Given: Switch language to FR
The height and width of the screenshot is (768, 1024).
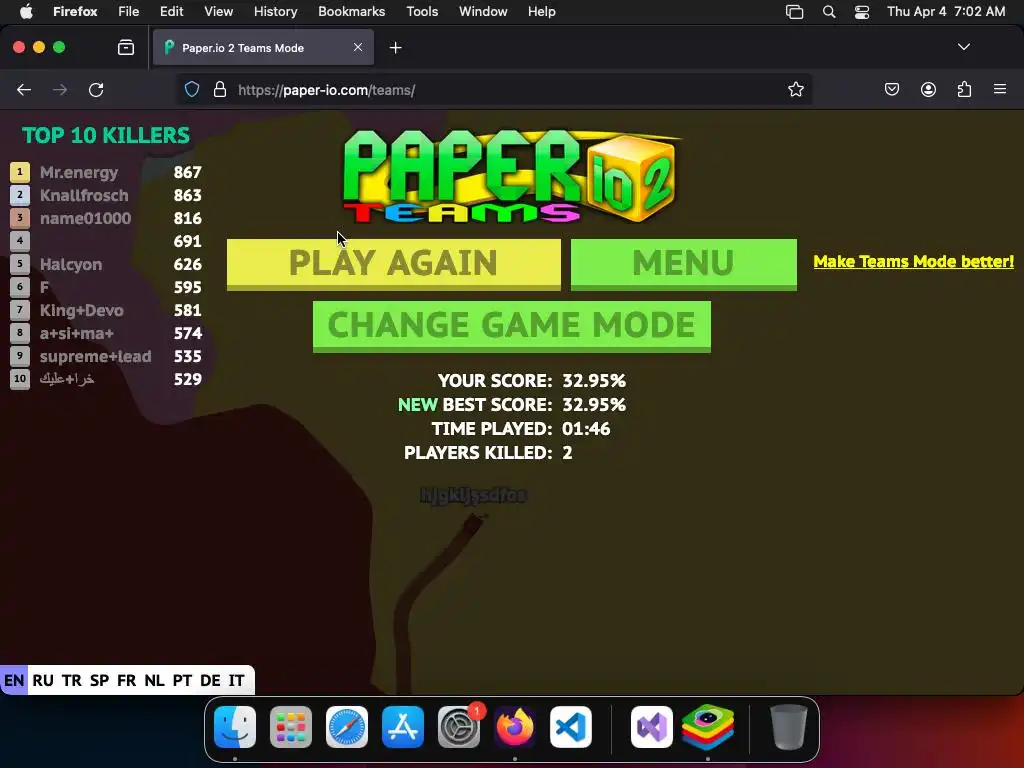Looking at the screenshot, I should 127,680.
